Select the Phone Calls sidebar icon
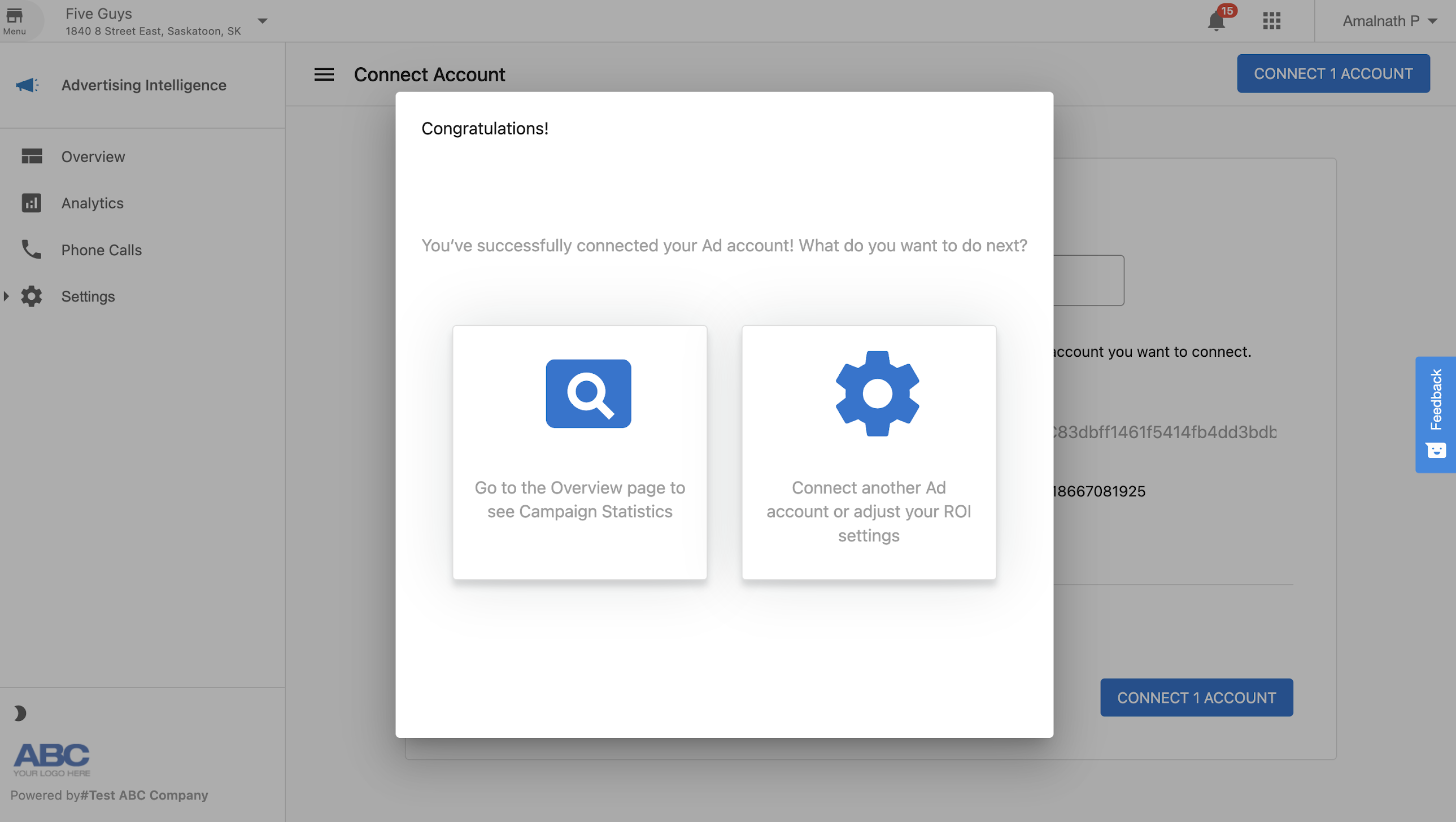This screenshot has width=1456, height=822. pyautogui.click(x=31, y=250)
